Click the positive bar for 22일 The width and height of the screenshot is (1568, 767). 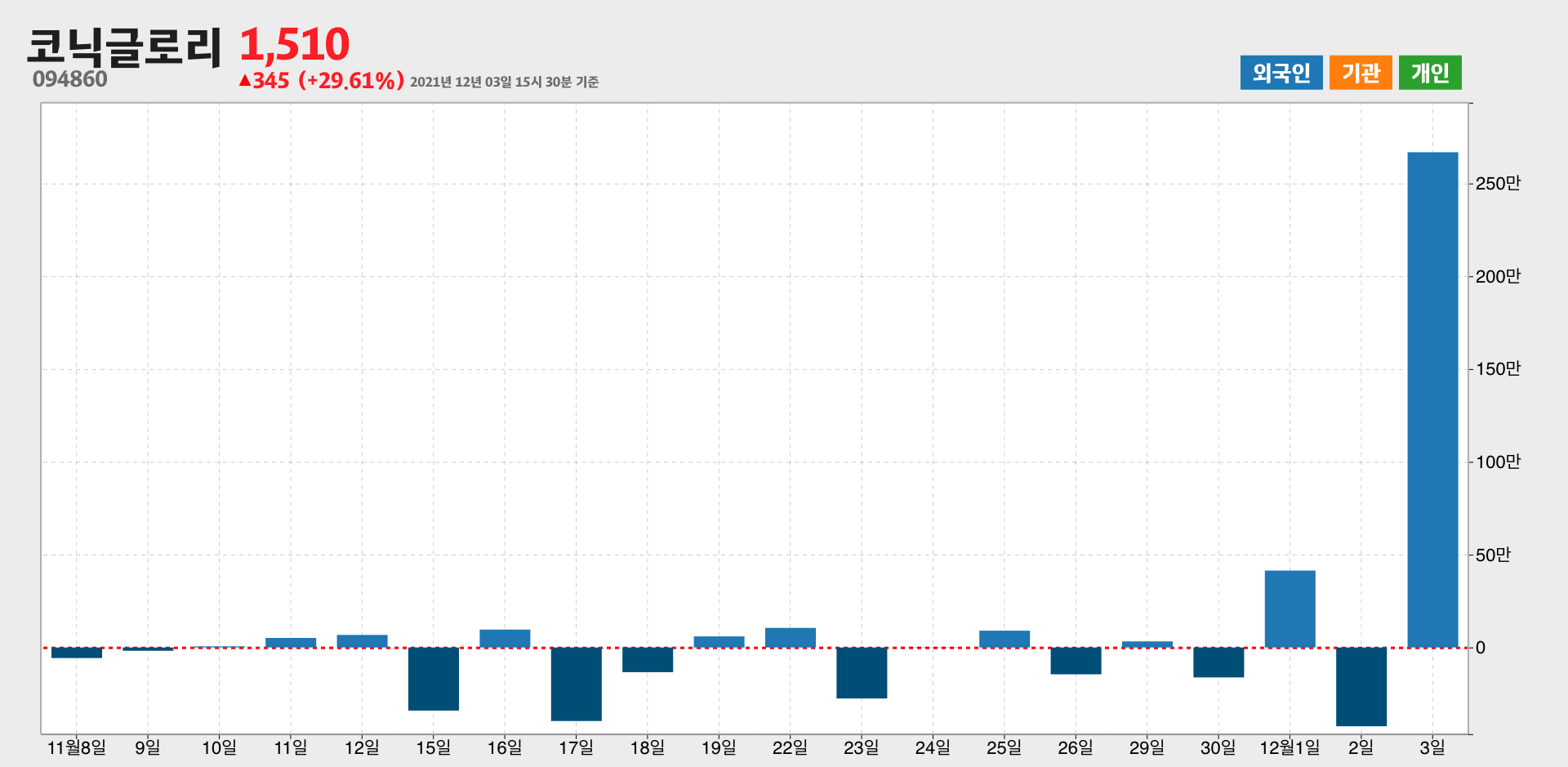791,638
